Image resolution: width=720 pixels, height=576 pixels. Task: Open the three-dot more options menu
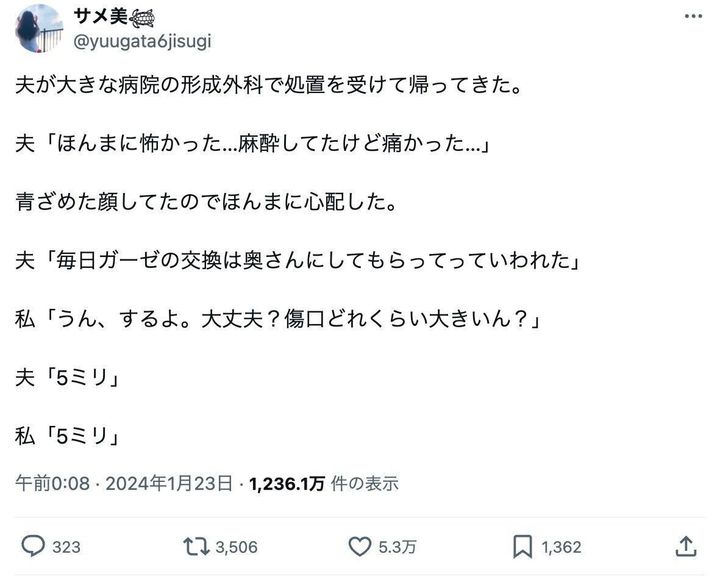pyautogui.click(x=694, y=17)
